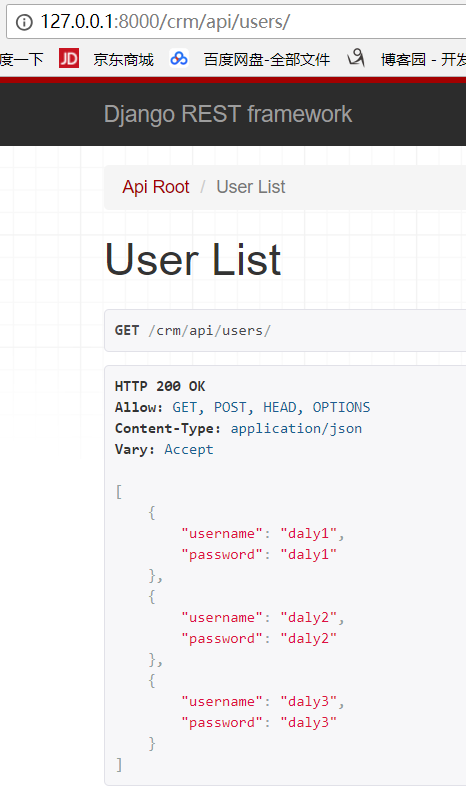The width and height of the screenshot is (466, 811).
Task: Go to Api Root breadcrumb
Action: point(156,187)
